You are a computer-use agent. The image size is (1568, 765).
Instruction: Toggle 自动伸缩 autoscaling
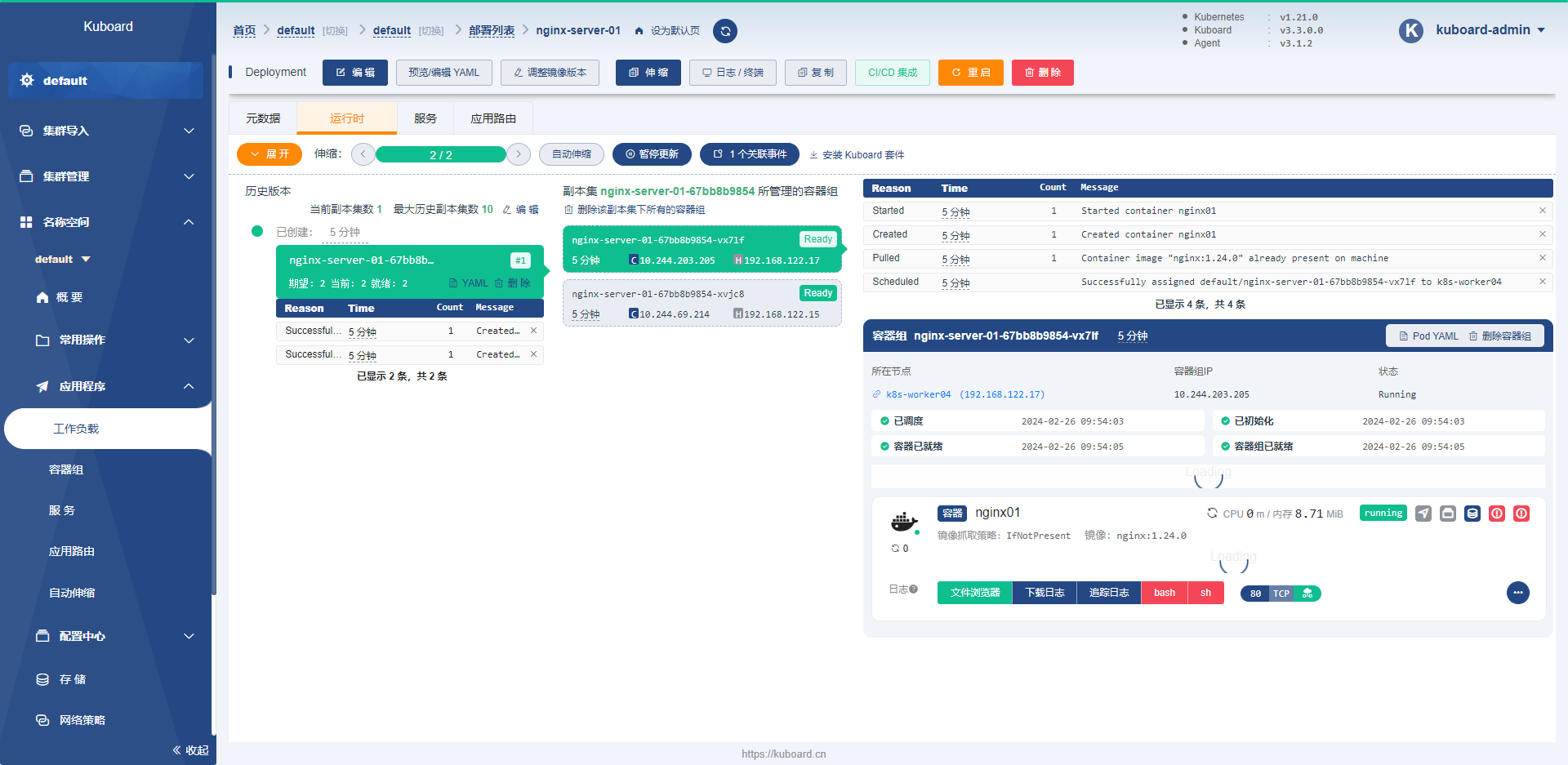tap(572, 154)
